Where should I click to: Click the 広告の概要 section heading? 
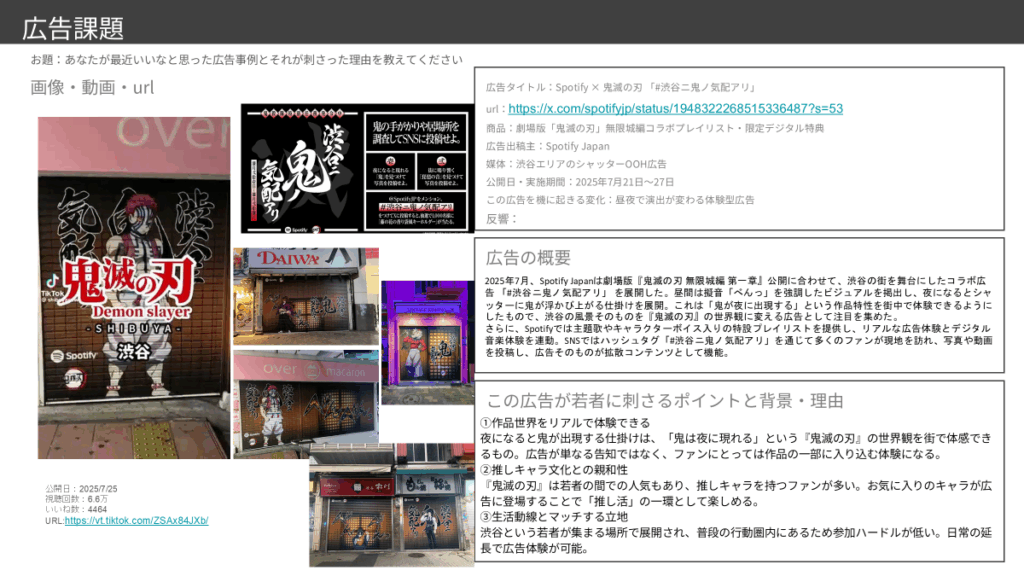point(528,258)
